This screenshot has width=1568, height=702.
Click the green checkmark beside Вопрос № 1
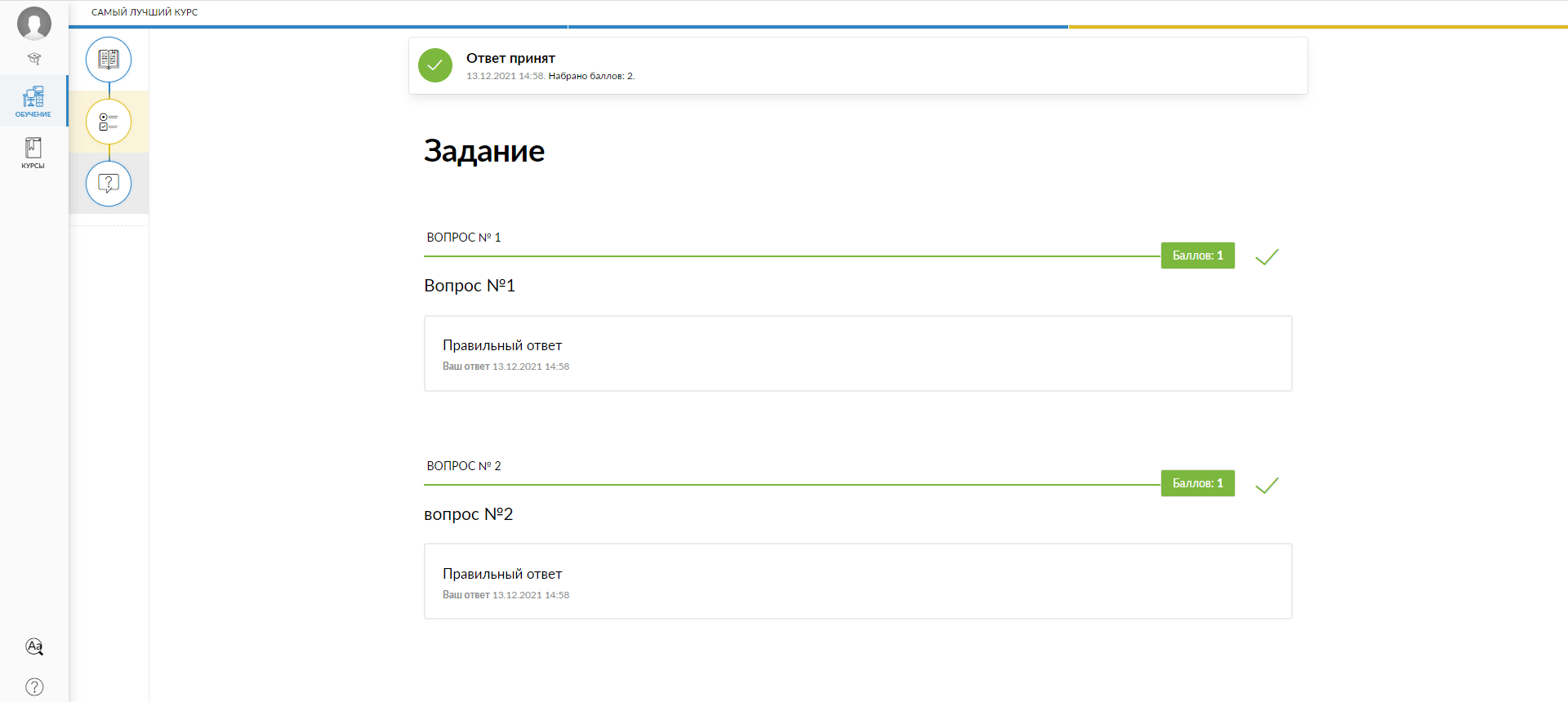tap(1267, 257)
